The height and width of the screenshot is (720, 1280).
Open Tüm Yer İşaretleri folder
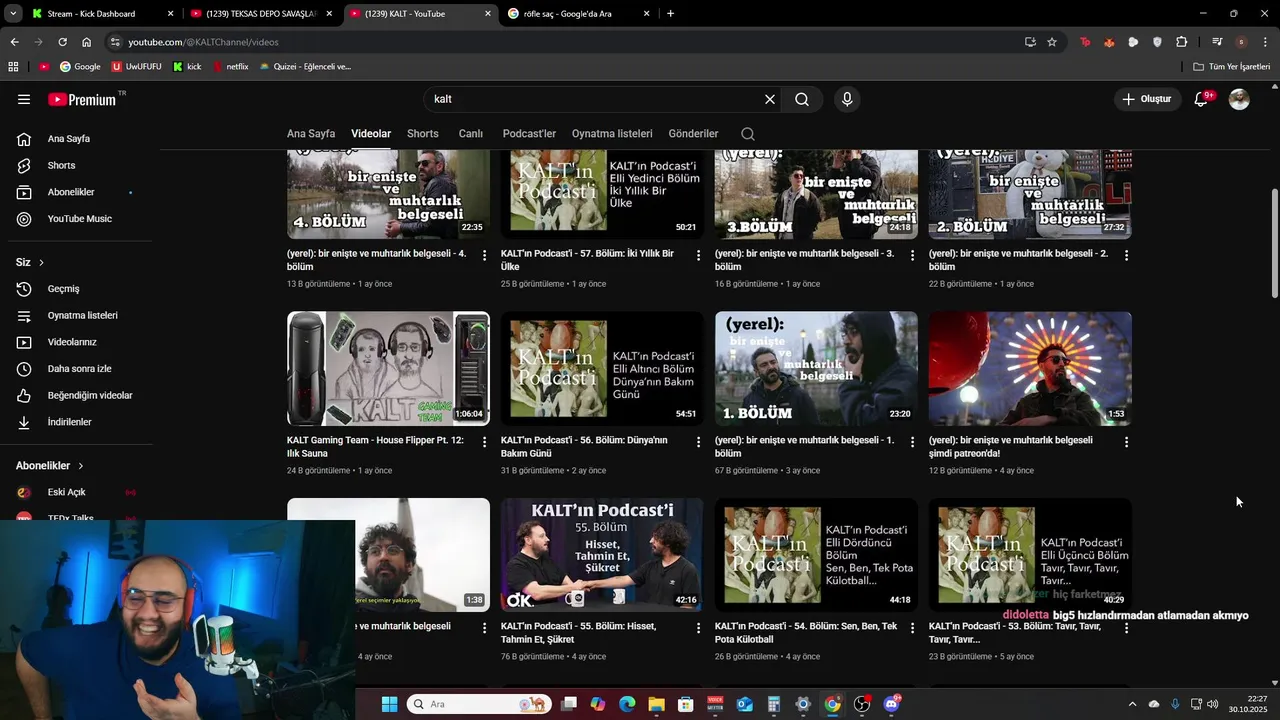(x=1232, y=67)
